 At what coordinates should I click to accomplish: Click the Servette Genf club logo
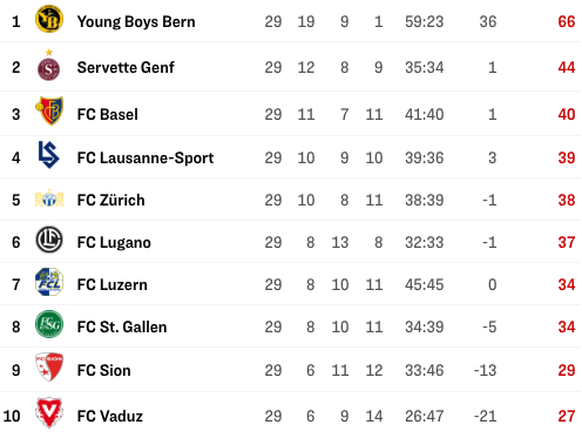click(x=49, y=65)
